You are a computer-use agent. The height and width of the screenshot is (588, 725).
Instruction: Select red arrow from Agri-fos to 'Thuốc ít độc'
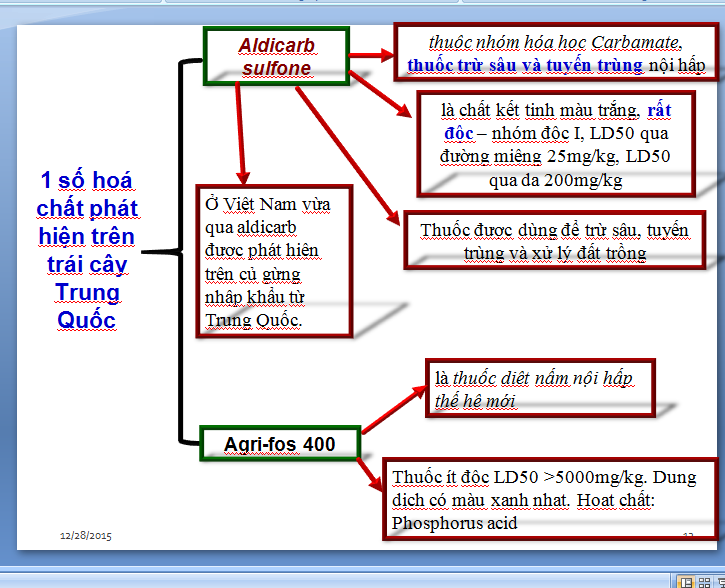(371, 473)
